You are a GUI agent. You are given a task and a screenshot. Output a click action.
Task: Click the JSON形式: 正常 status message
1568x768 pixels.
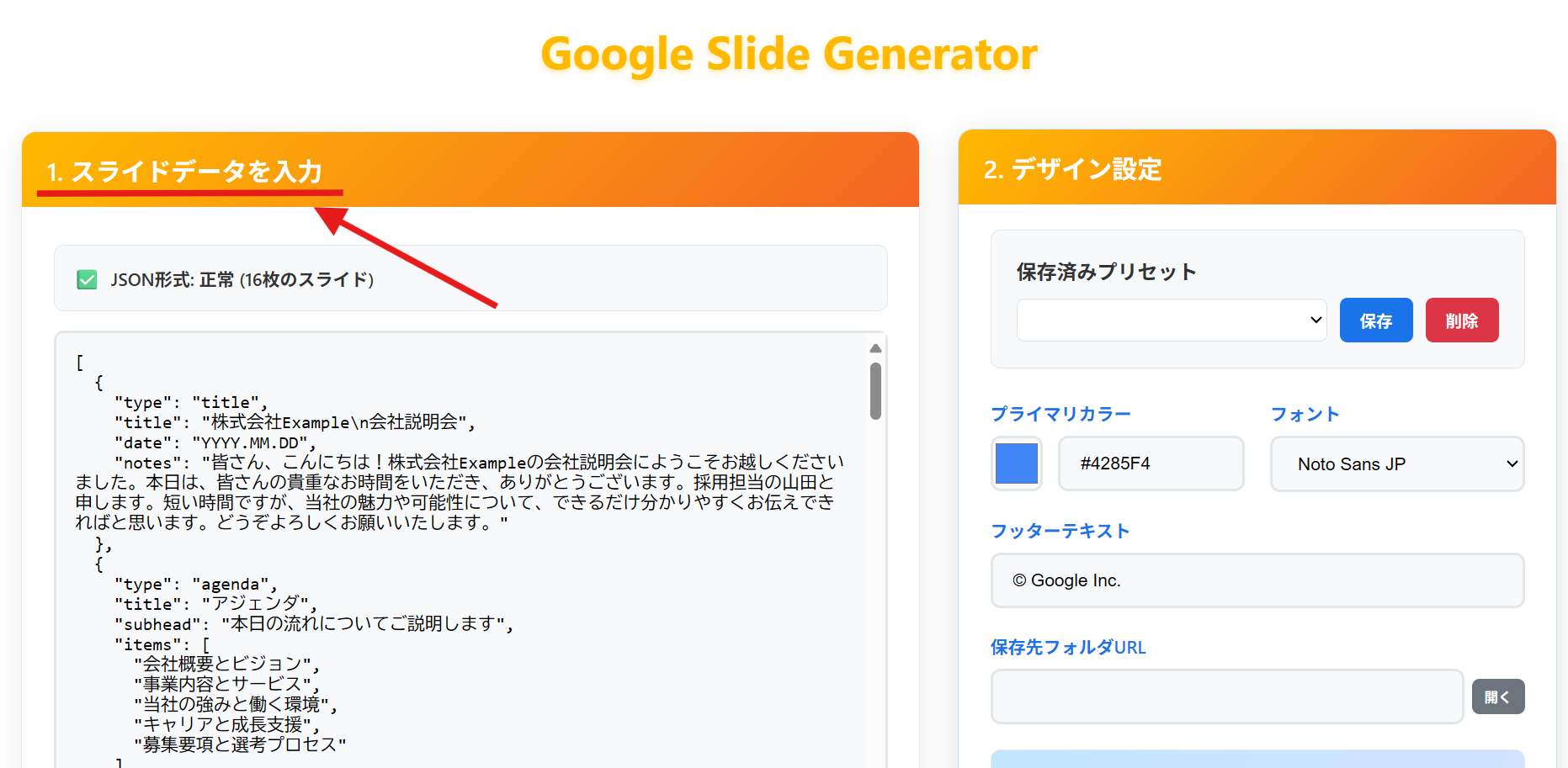click(x=242, y=279)
